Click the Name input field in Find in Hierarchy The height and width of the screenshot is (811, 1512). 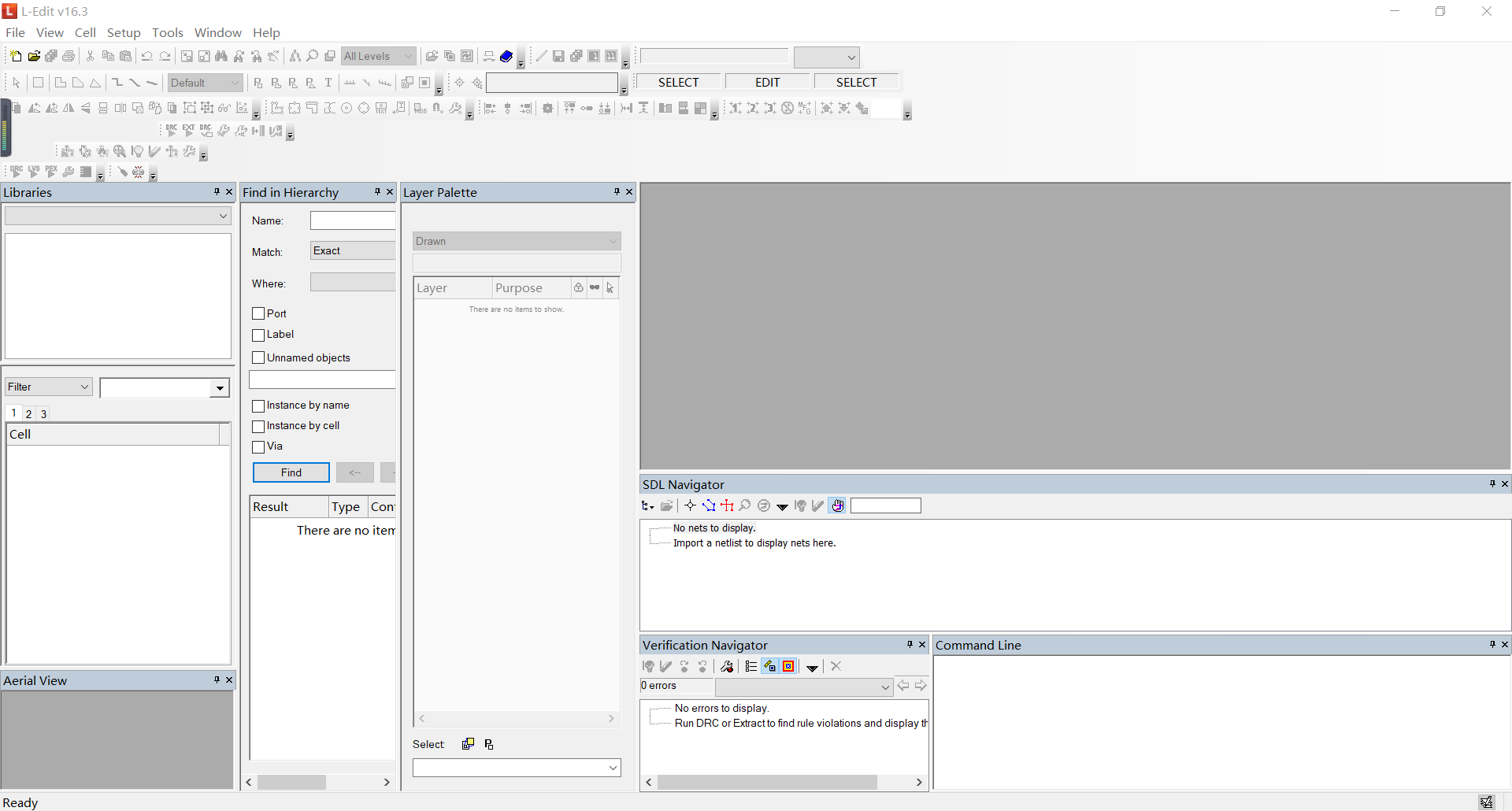click(x=353, y=220)
